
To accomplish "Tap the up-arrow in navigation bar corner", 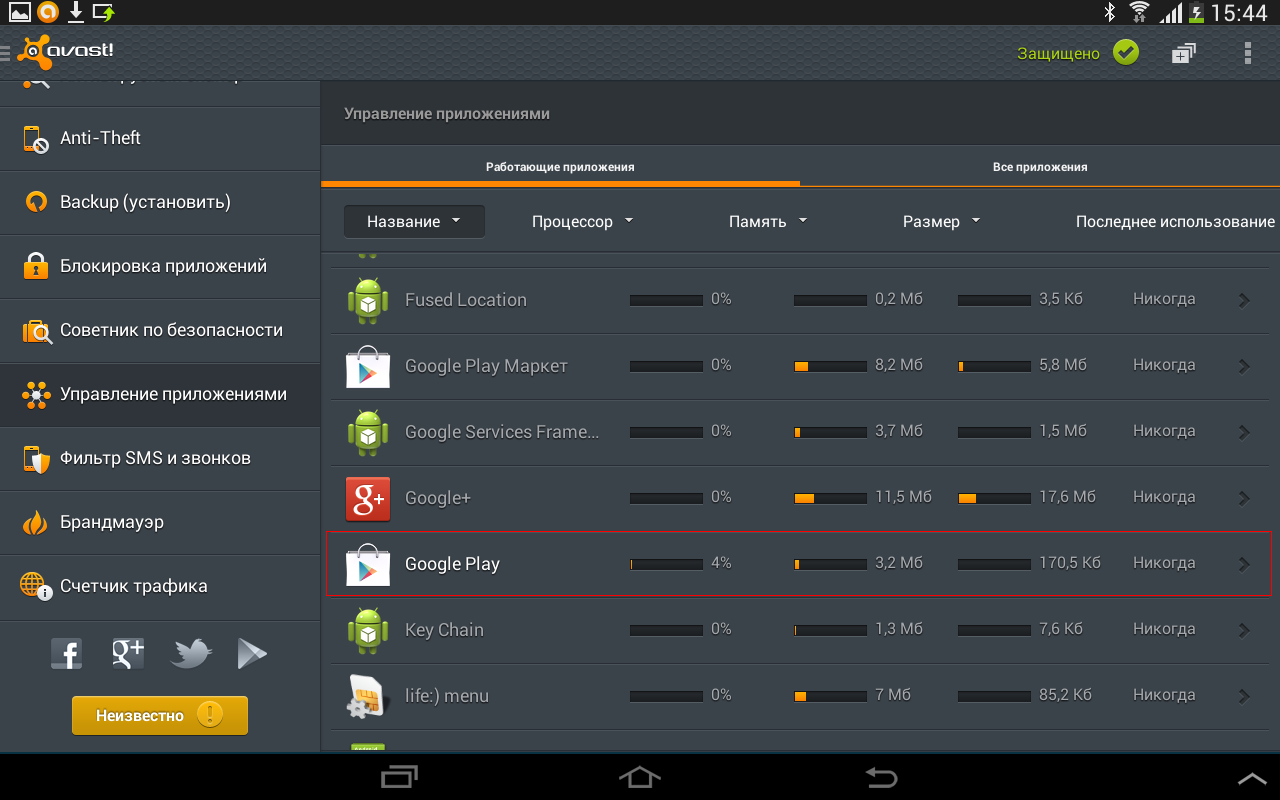I will (1252, 778).
